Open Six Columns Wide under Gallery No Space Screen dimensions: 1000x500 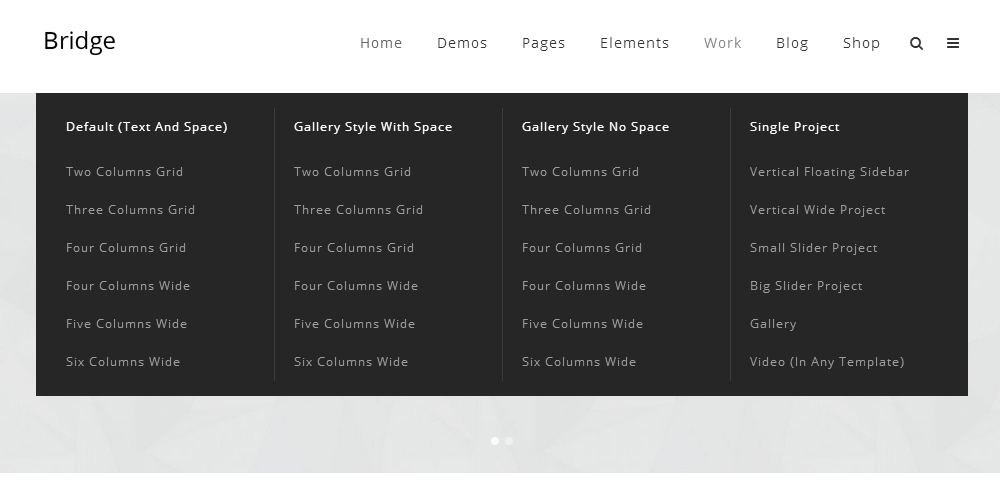click(x=579, y=362)
